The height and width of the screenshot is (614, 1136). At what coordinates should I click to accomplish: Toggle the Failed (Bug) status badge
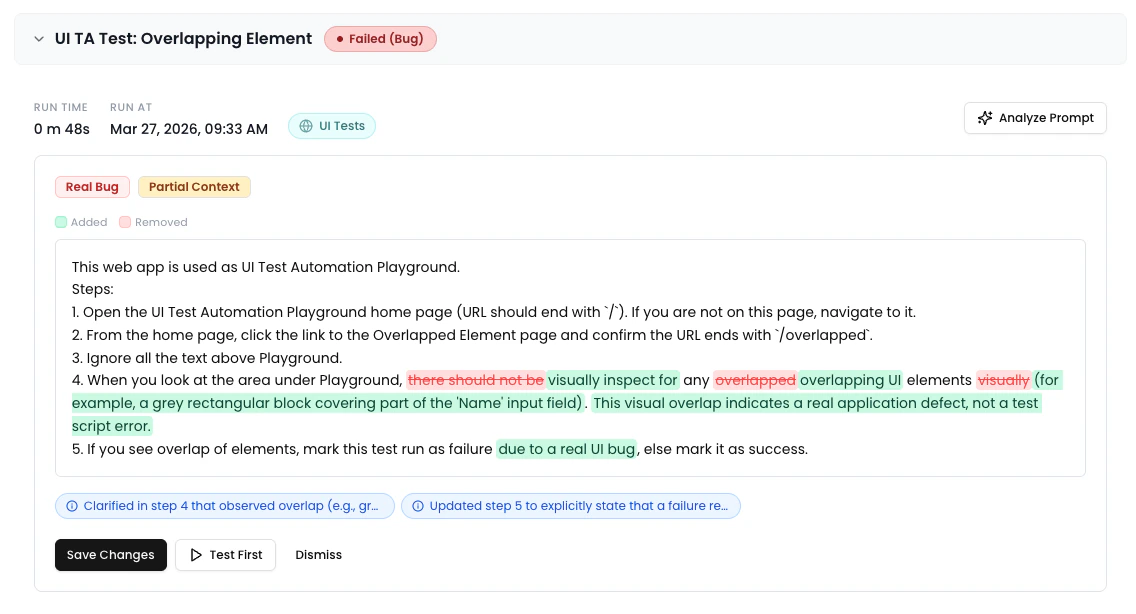click(381, 39)
